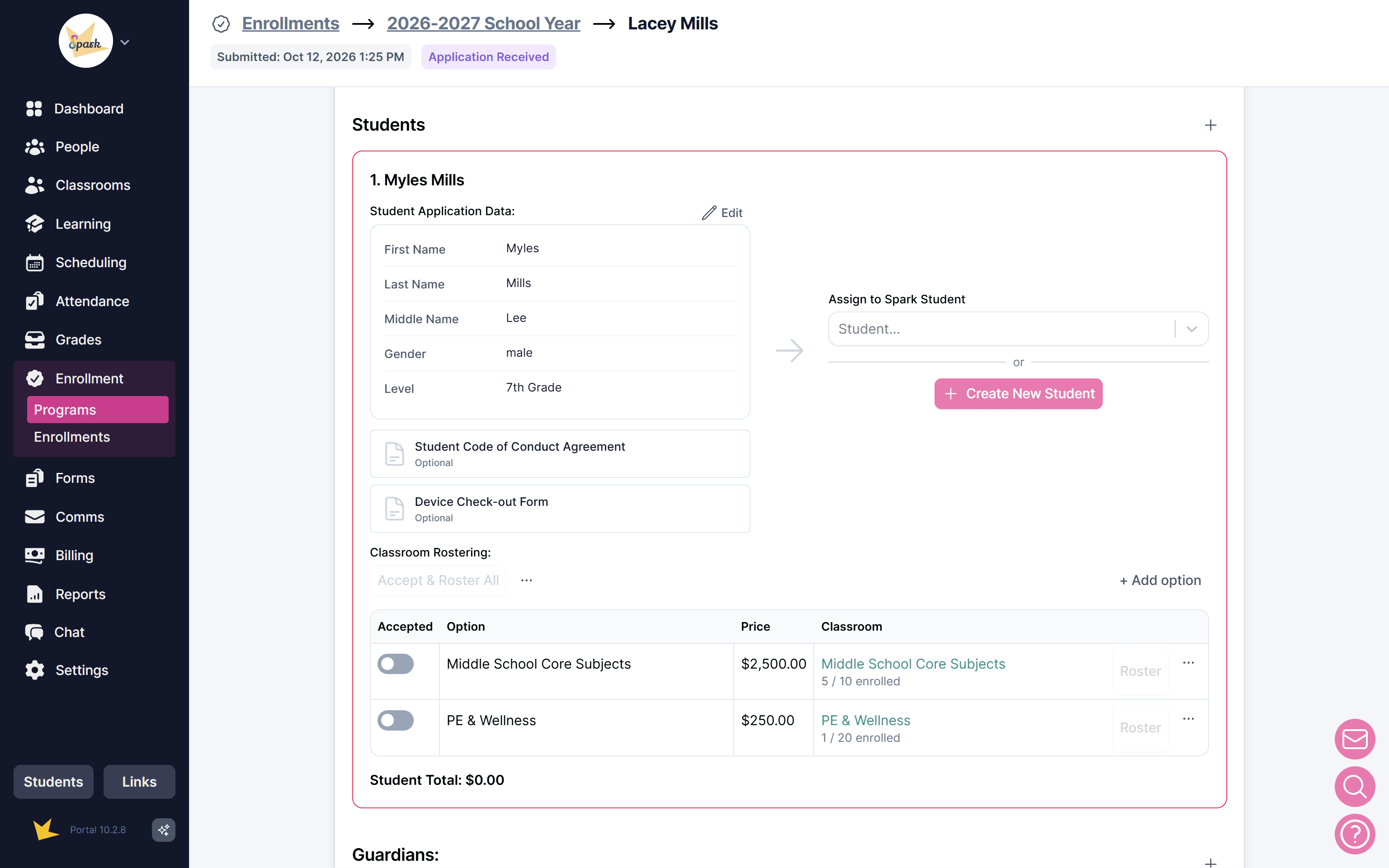This screenshot has width=1389, height=868.
Task: Open PE & Wellness classroom link
Action: (x=865, y=720)
